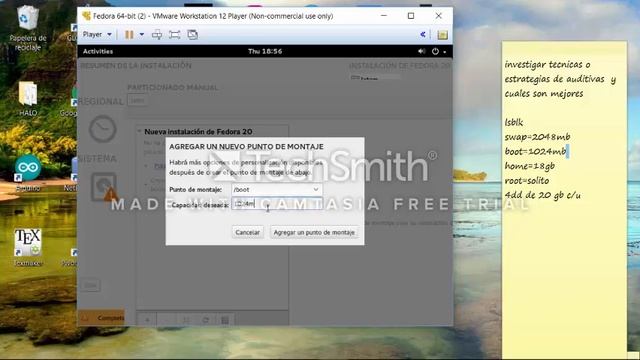This screenshot has width=640, height=360.
Task: Open the Activities overview in Fedora
Action: [x=98, y=51]
